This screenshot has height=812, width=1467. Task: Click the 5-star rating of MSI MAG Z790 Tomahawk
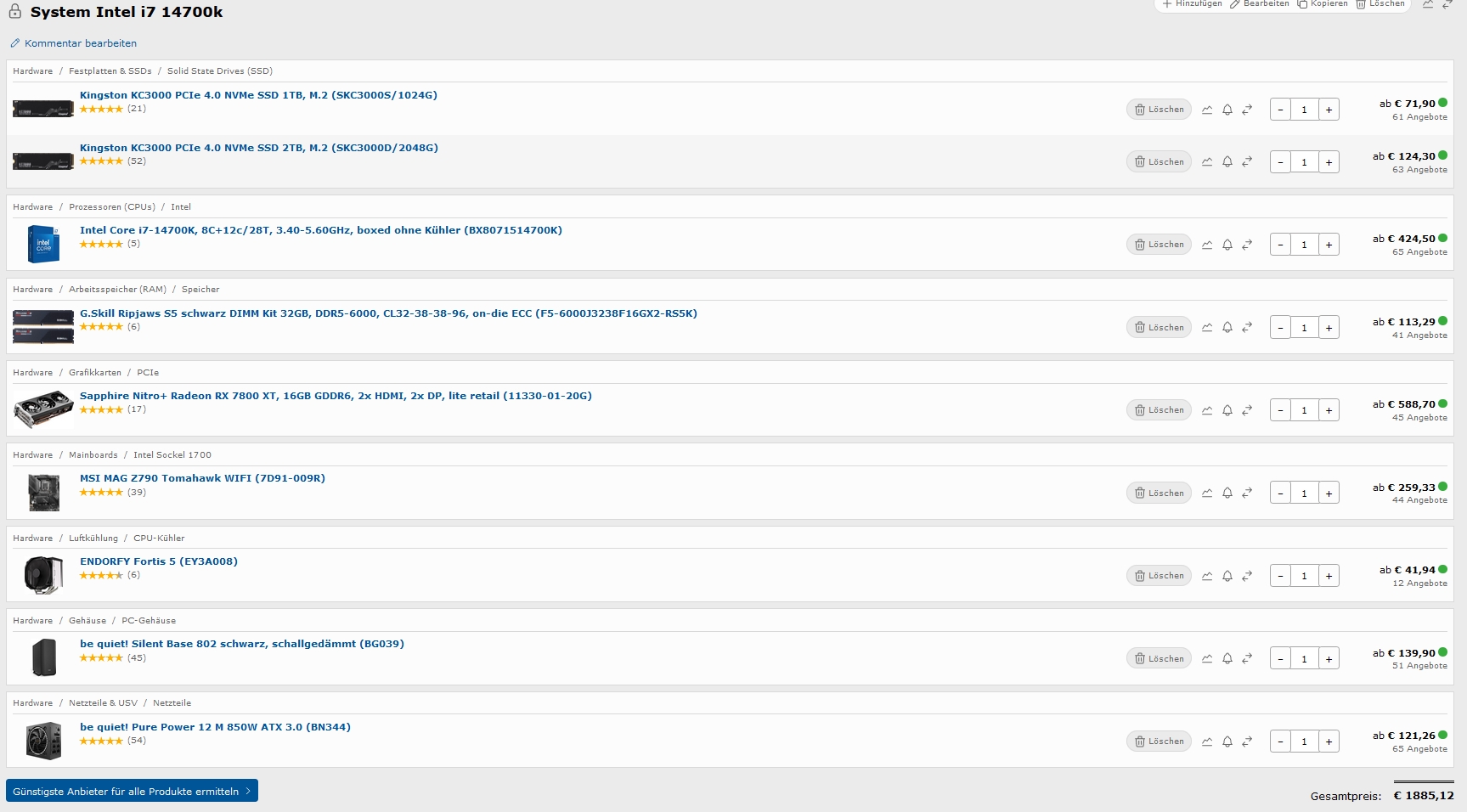point(101,493)
